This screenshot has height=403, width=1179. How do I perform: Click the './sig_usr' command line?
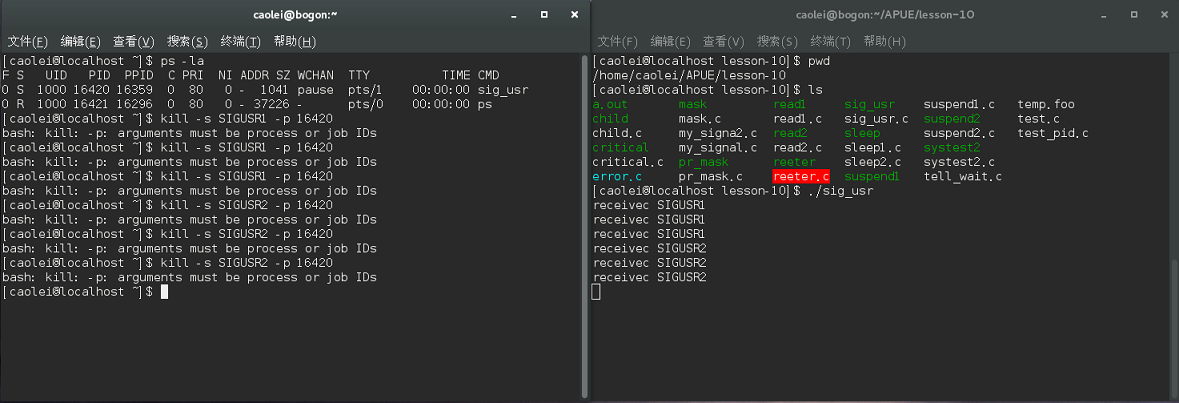(733, 191)
